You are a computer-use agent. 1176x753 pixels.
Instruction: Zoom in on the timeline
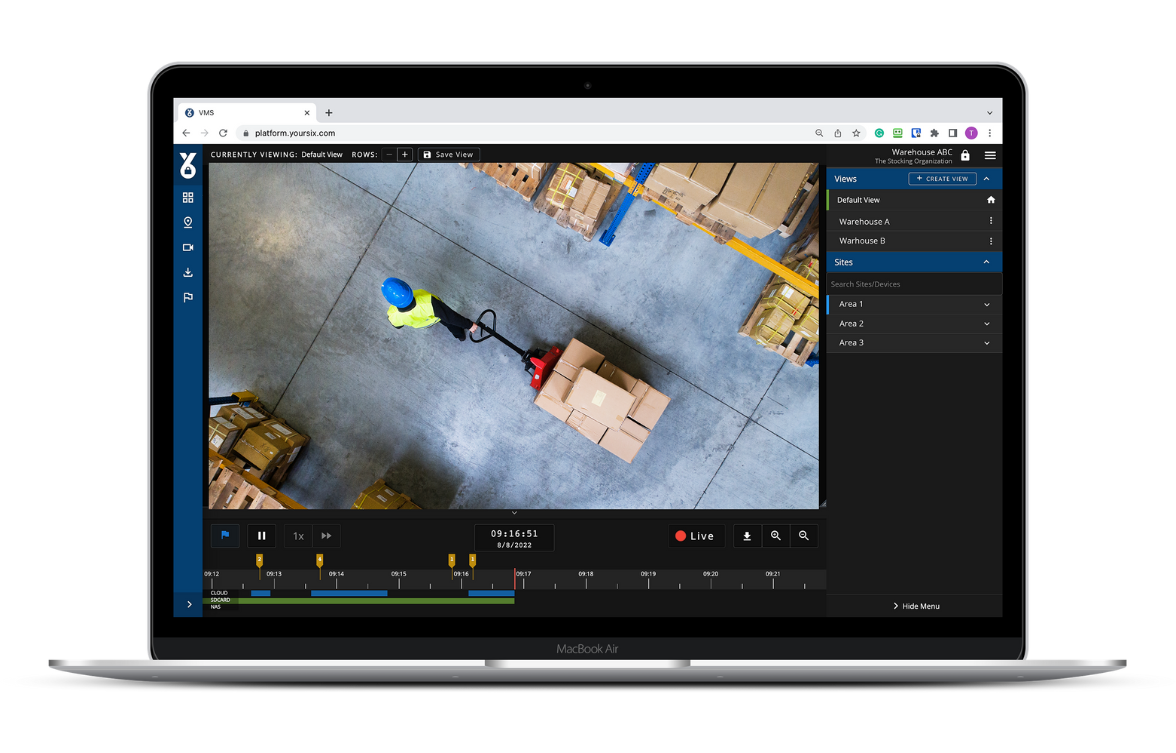click(775, 536)
